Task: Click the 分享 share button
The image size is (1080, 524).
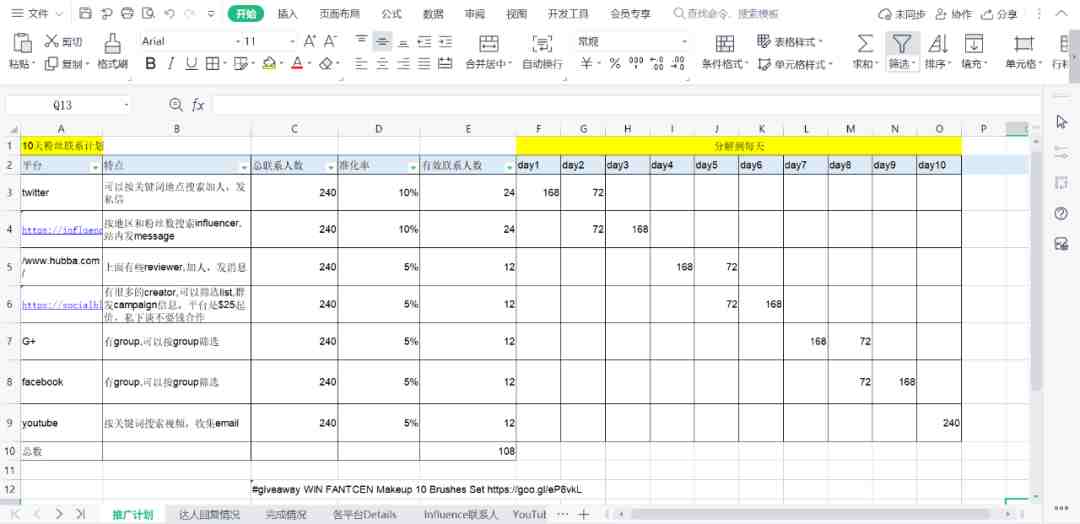Action: coord(1000,14)
